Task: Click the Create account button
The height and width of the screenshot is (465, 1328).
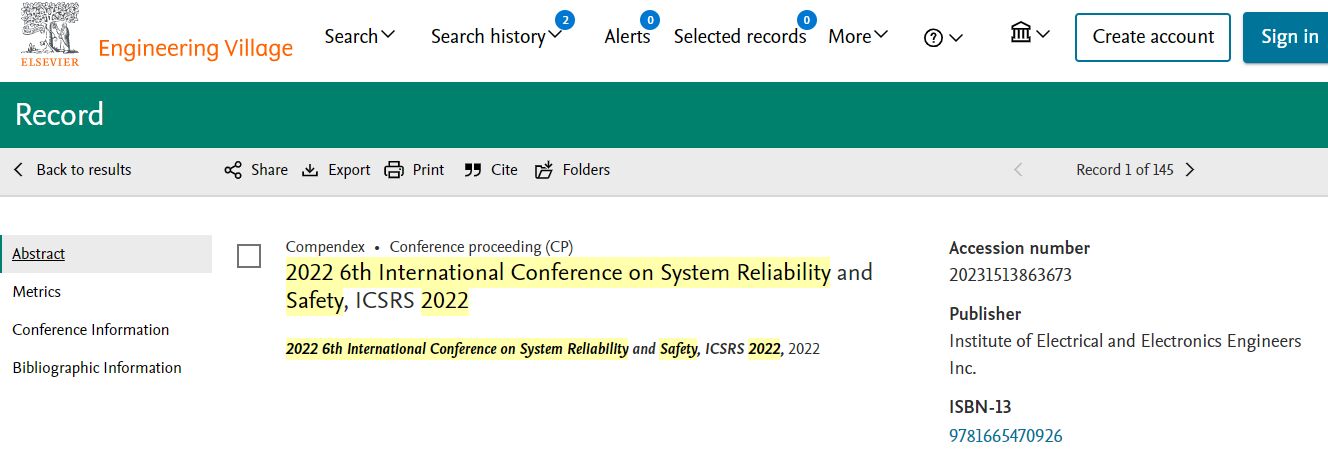Action: (x=1153, y=37)
